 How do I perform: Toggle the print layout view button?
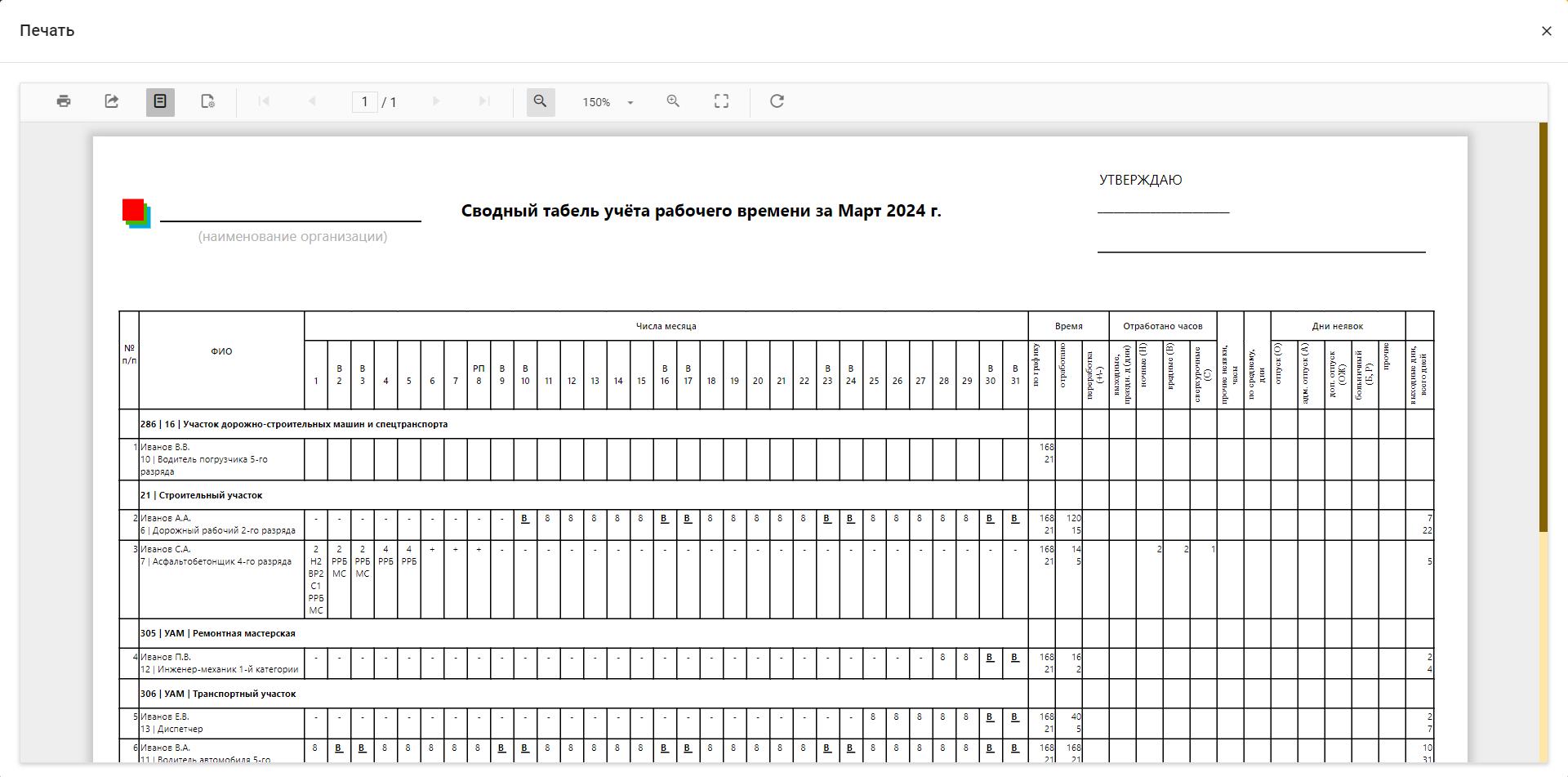click(x=160, y=101)
